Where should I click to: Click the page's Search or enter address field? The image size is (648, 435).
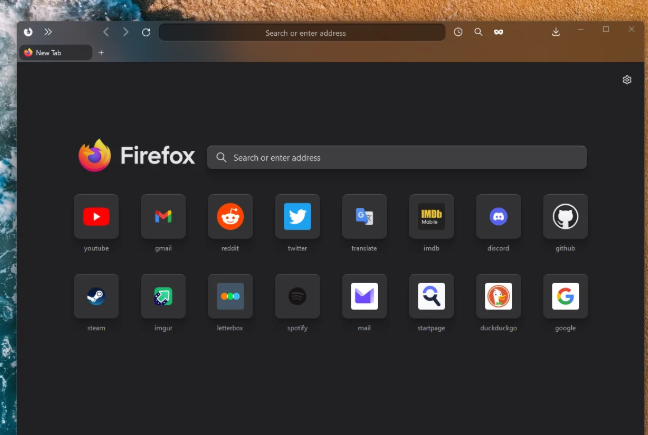click(x=397, y=157)
